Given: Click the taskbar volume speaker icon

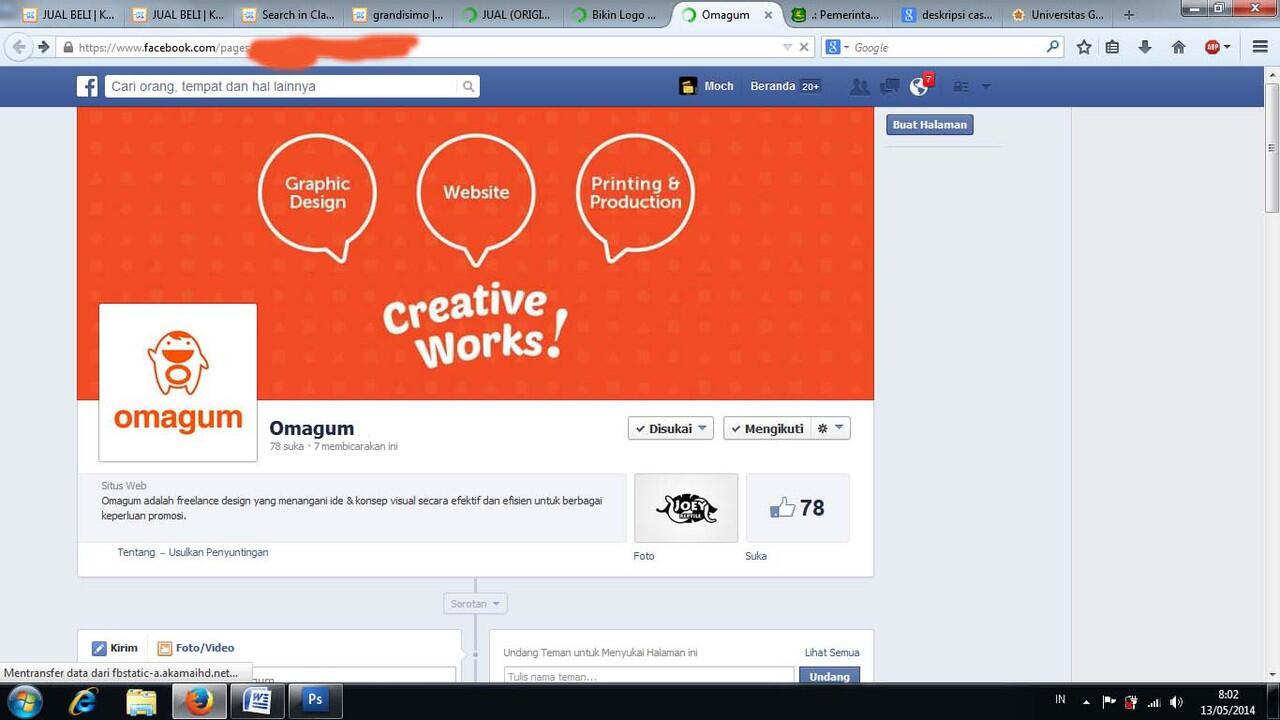Looking at the screenshot, I should pyautogui.click(x=1176, y=702).
